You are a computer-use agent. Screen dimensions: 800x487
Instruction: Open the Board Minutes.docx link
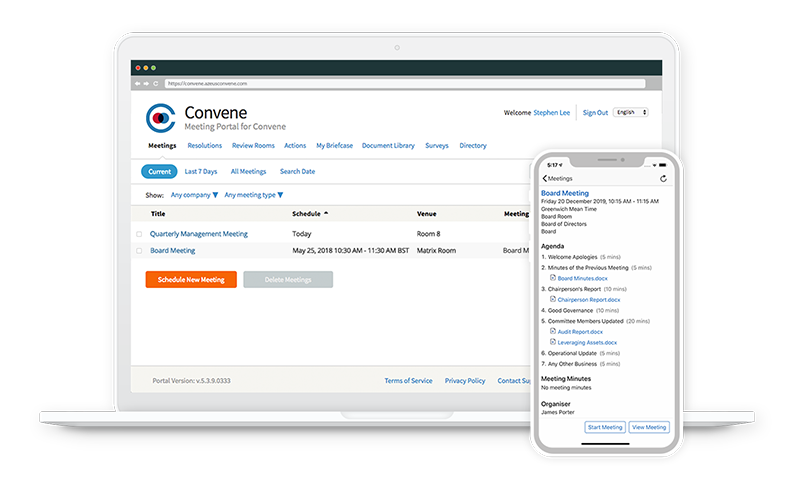click(x=583, y=278)
